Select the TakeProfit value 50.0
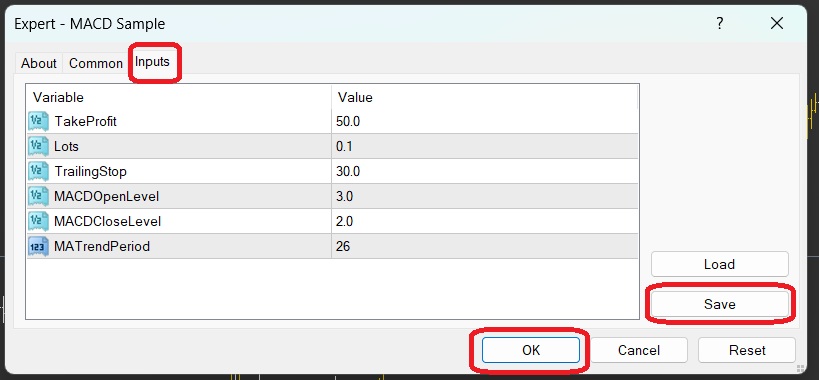Image resolution: width=819 pixels, height=380 pixels. click(x=348, y=122)
